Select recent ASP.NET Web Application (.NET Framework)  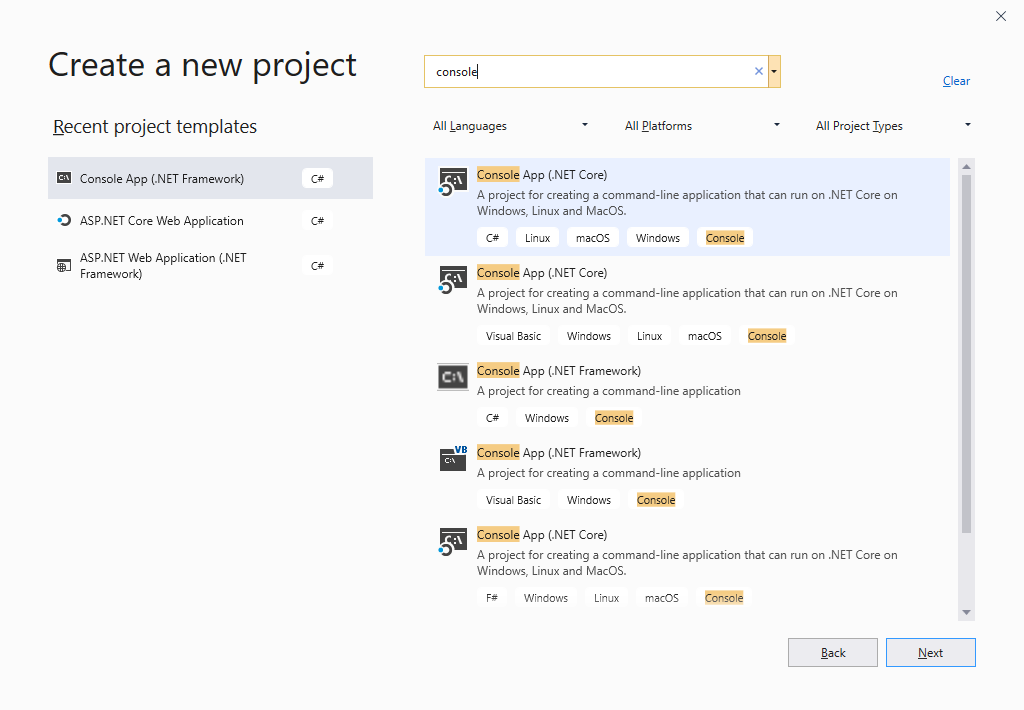210,266
